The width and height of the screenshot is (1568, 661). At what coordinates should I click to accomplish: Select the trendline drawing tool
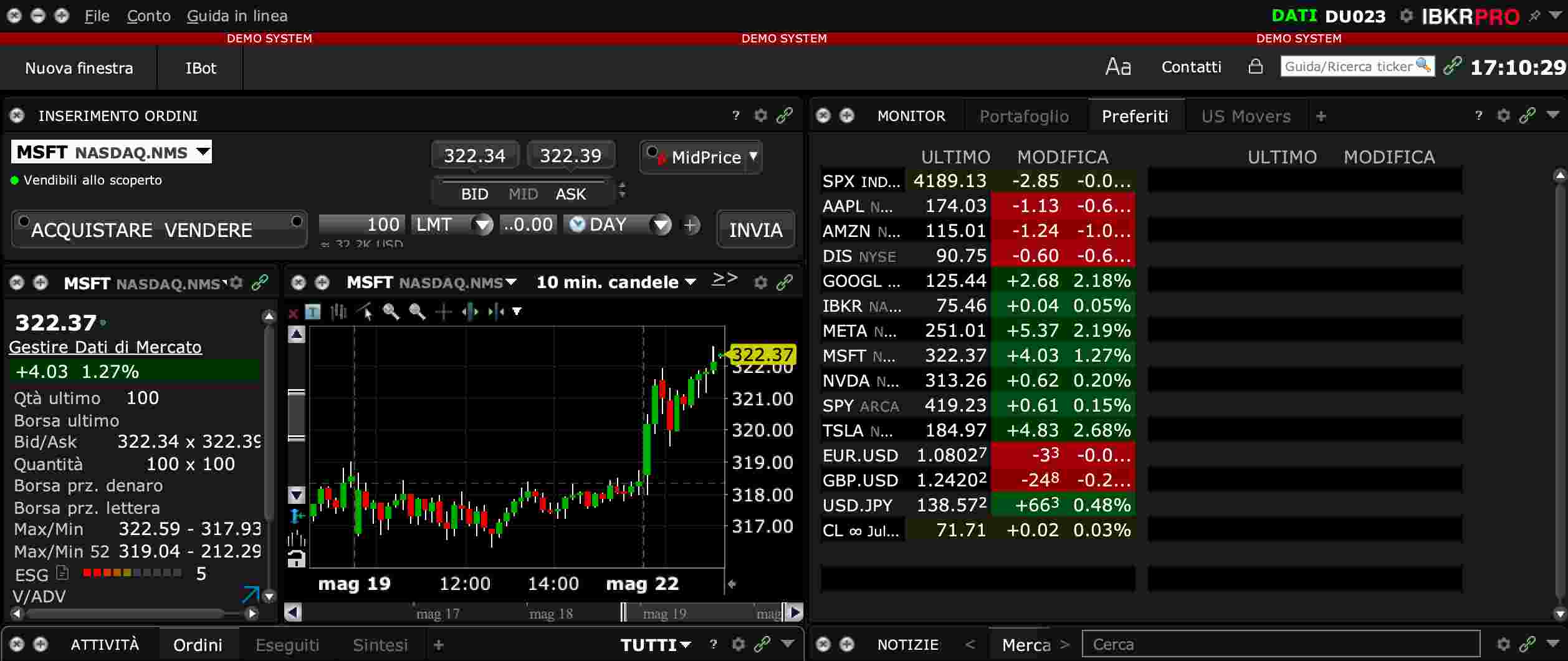tap(365, 312)
